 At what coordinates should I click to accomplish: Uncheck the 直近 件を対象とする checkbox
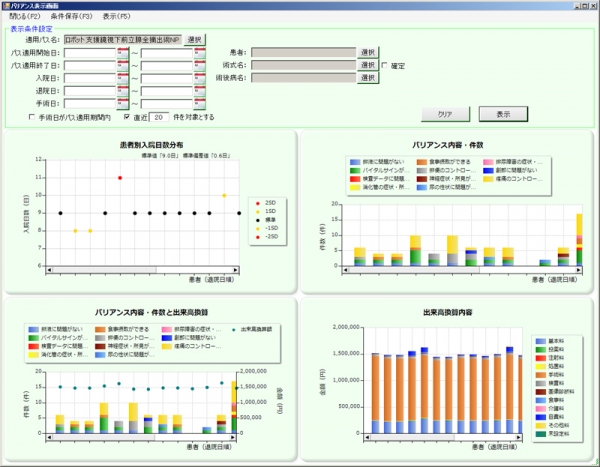pyautogui.click(x=126, y=117)
